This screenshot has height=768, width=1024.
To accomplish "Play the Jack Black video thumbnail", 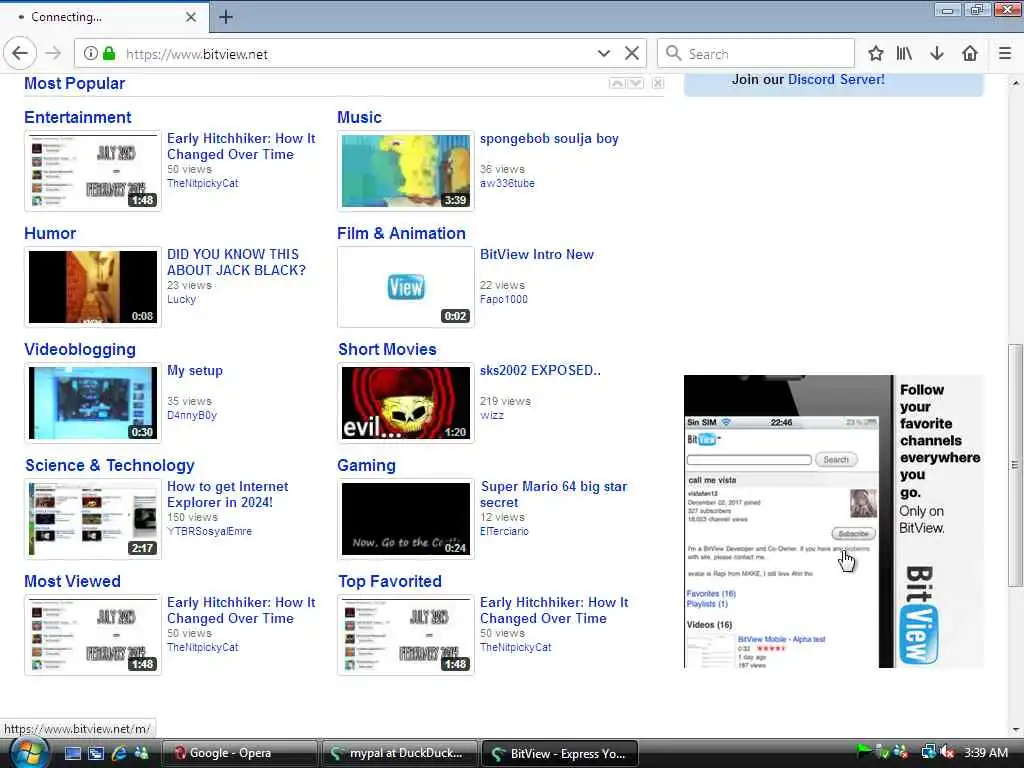I will point(93,287).
